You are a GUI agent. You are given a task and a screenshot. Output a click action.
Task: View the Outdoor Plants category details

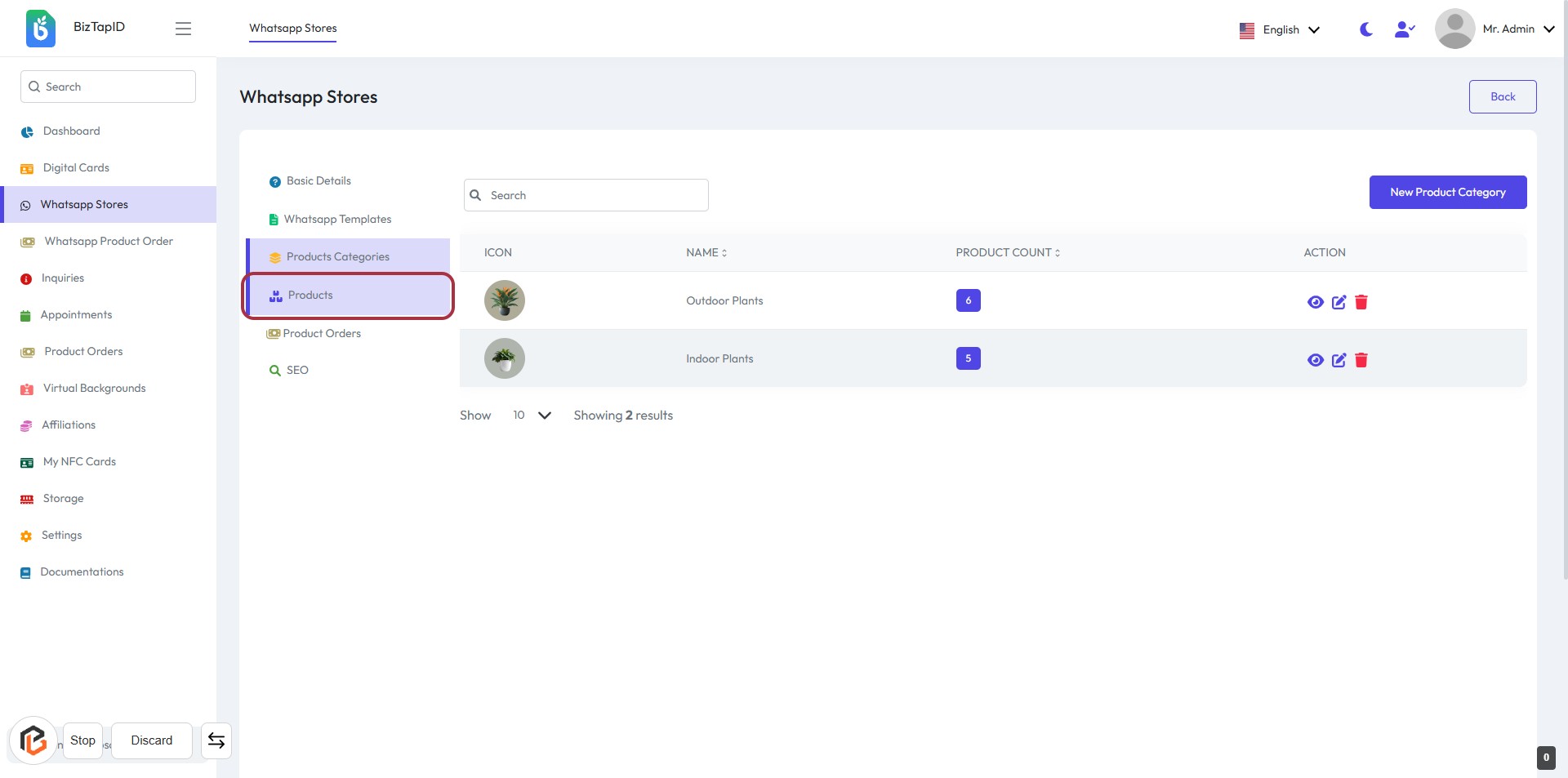(1315, 302)
